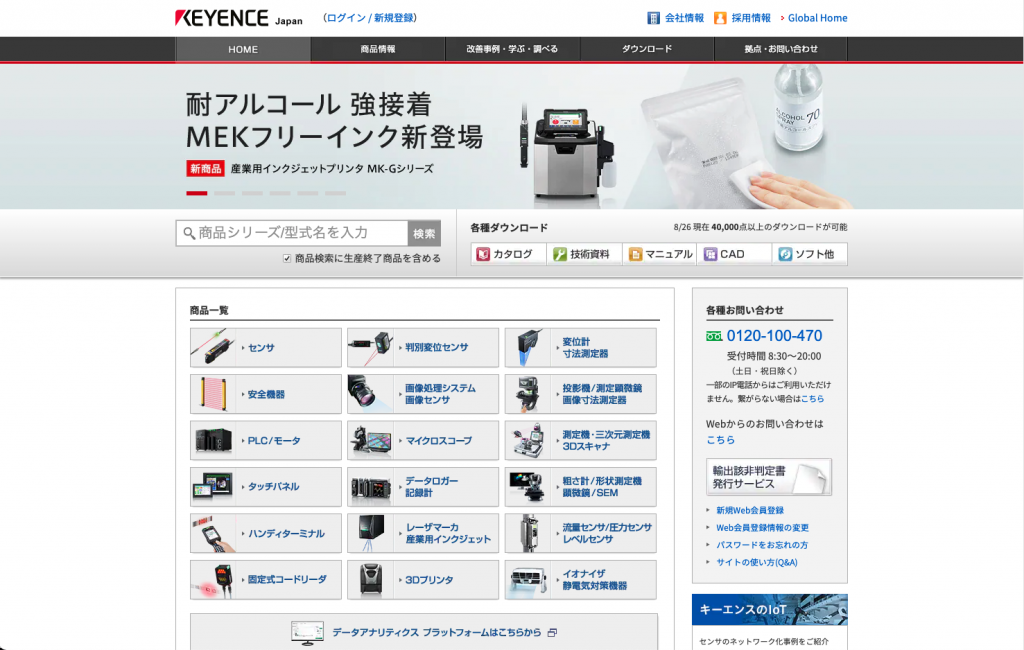
Task: Click the MK-Gシリーズ banner headline
Action: click(334, 121)
